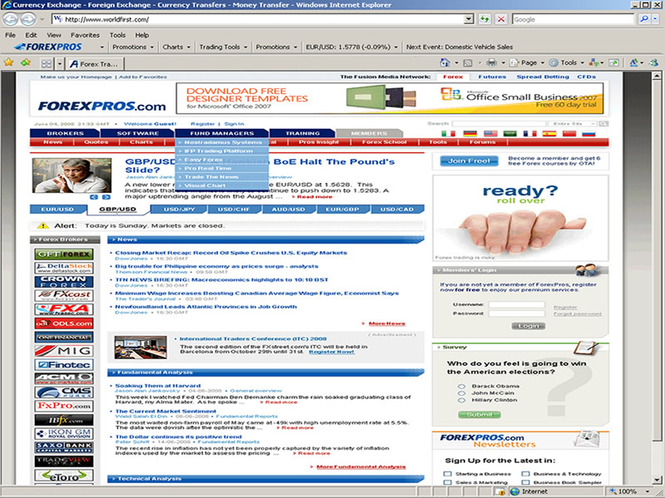Click the Saudi Arabian flag language icon

[x=510, y=134]
